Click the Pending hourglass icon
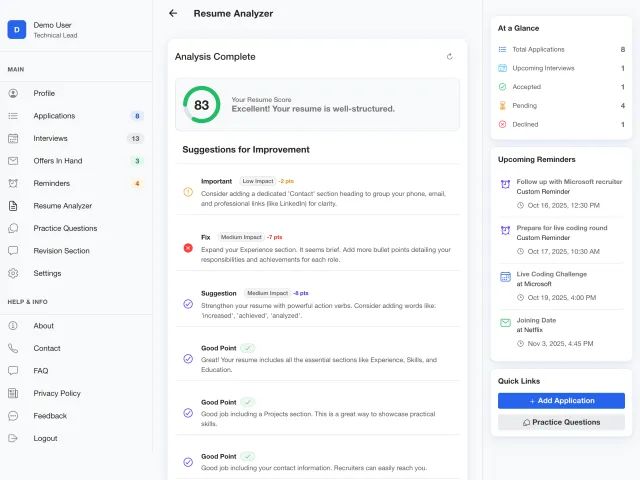640x480 pixels. [502, 106]
